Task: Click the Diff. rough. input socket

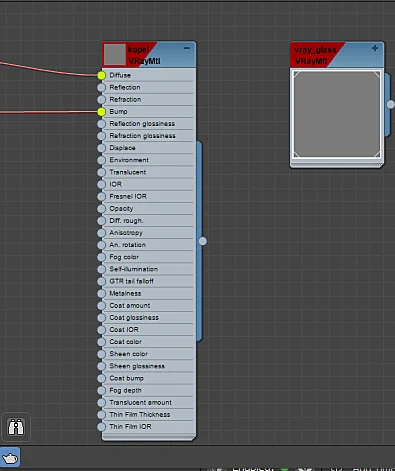Action: click(x=102, y=221)
